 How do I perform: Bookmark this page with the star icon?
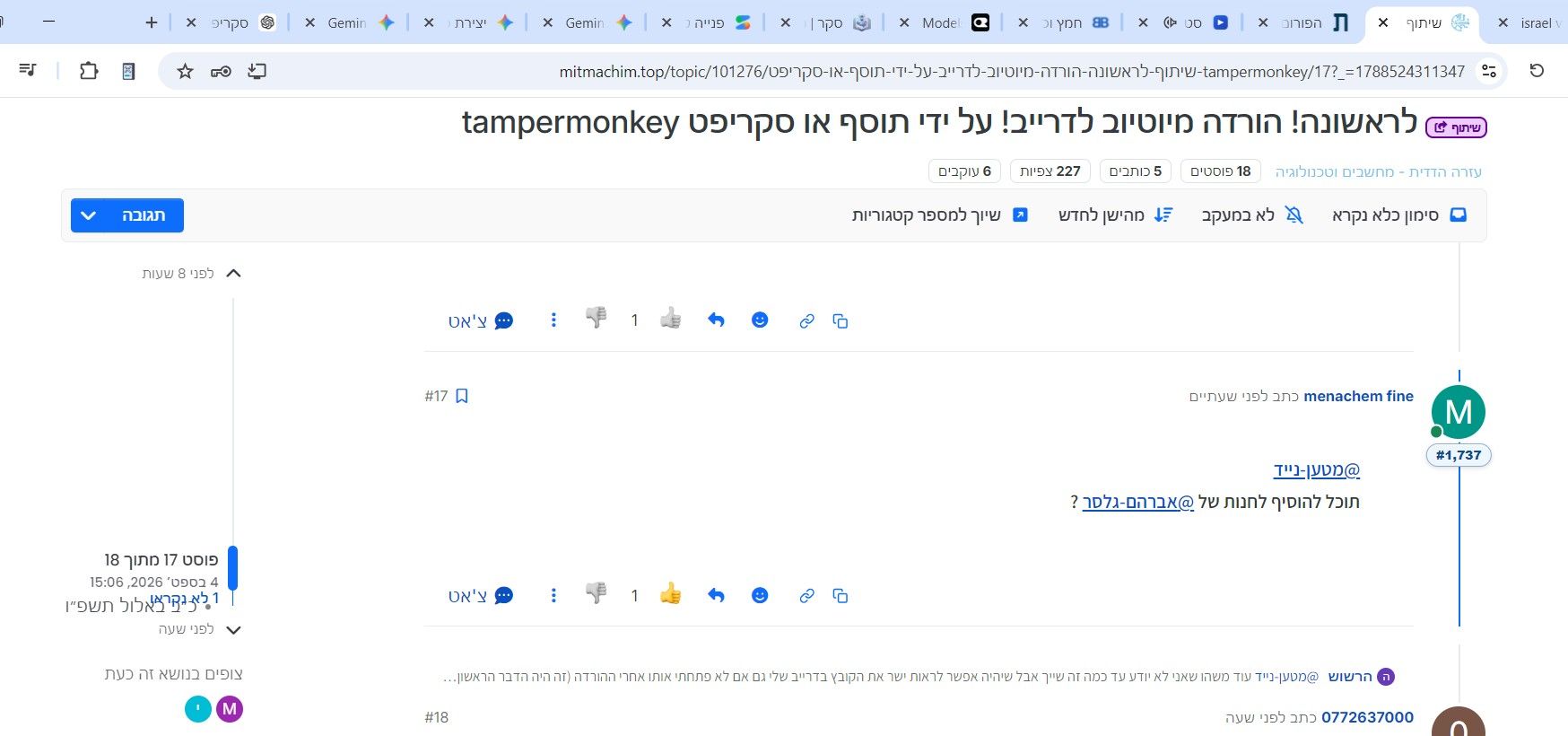coord(185,71)
